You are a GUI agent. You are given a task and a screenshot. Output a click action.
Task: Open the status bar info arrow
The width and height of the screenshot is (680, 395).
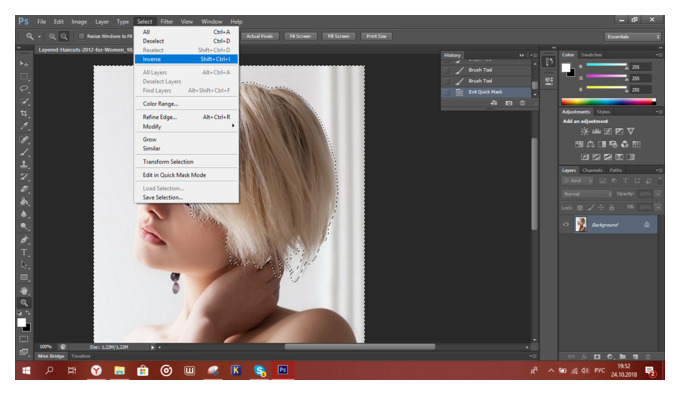[152, 347]
